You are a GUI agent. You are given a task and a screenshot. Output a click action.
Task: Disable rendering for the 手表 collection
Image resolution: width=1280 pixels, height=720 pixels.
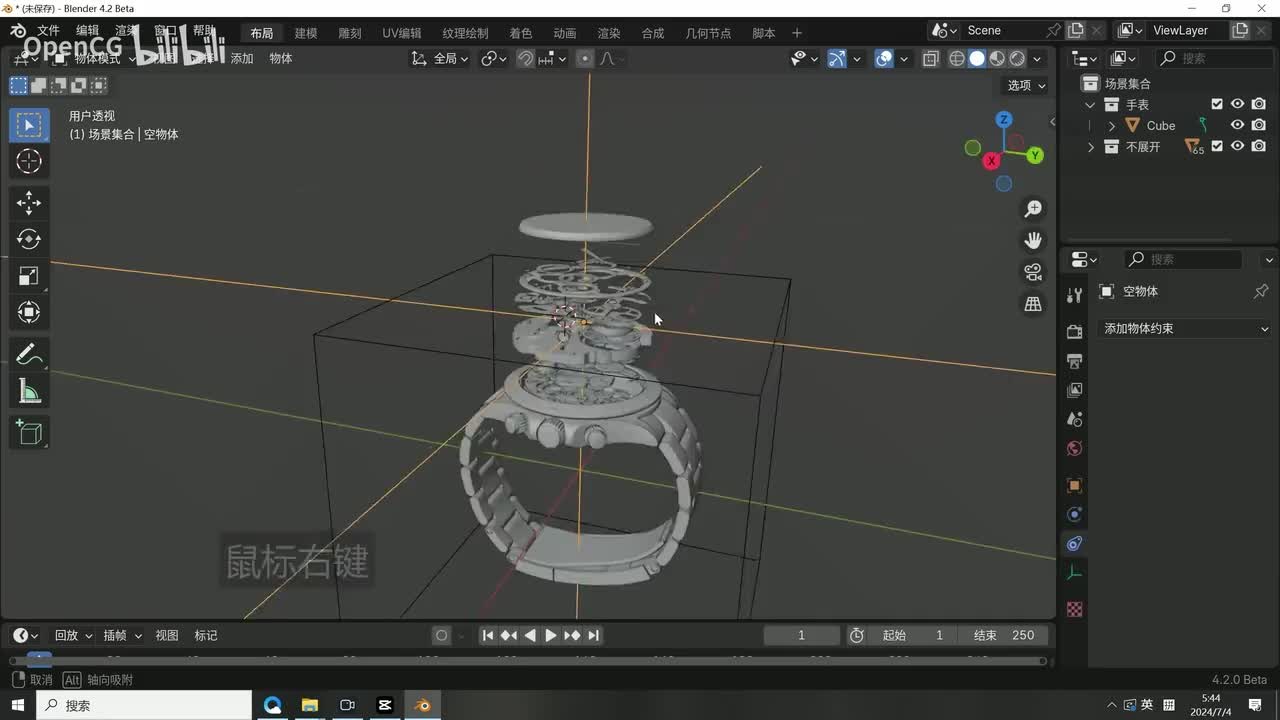click(1259, 104)
